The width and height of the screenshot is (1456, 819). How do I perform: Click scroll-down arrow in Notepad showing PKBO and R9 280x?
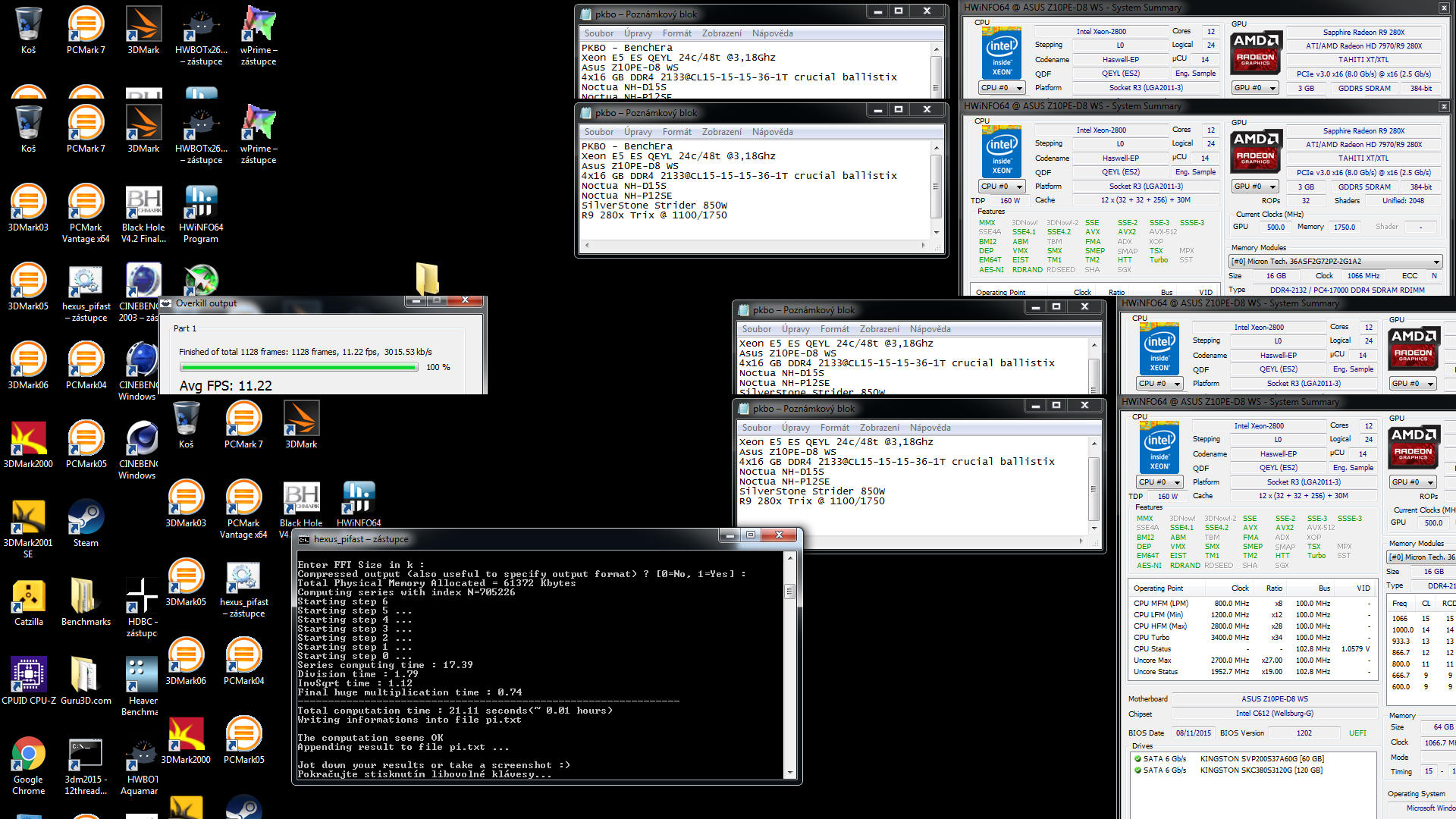click(936, 233)
